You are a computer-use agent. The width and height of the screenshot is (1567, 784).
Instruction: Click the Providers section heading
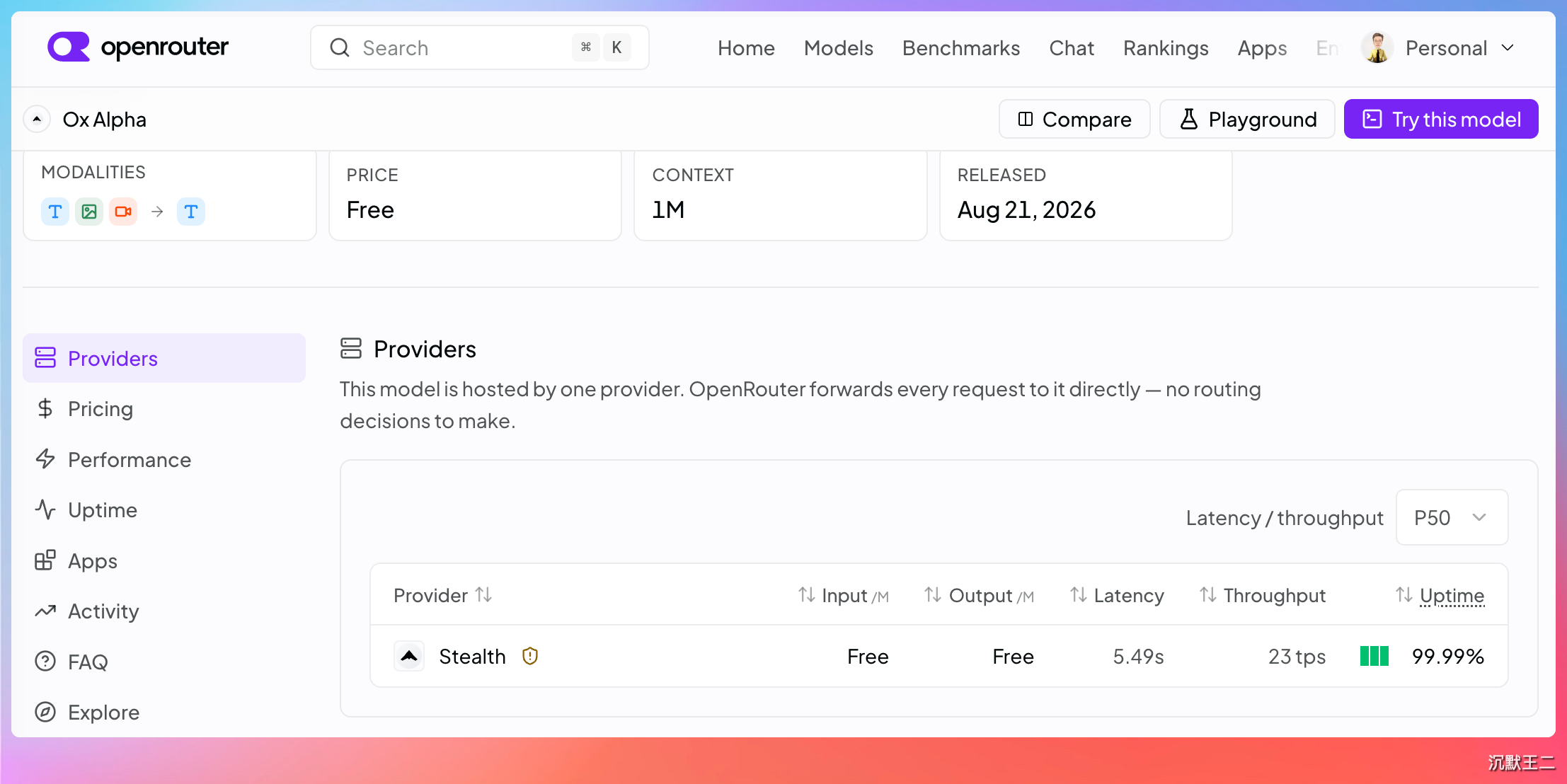coord(425,349)
